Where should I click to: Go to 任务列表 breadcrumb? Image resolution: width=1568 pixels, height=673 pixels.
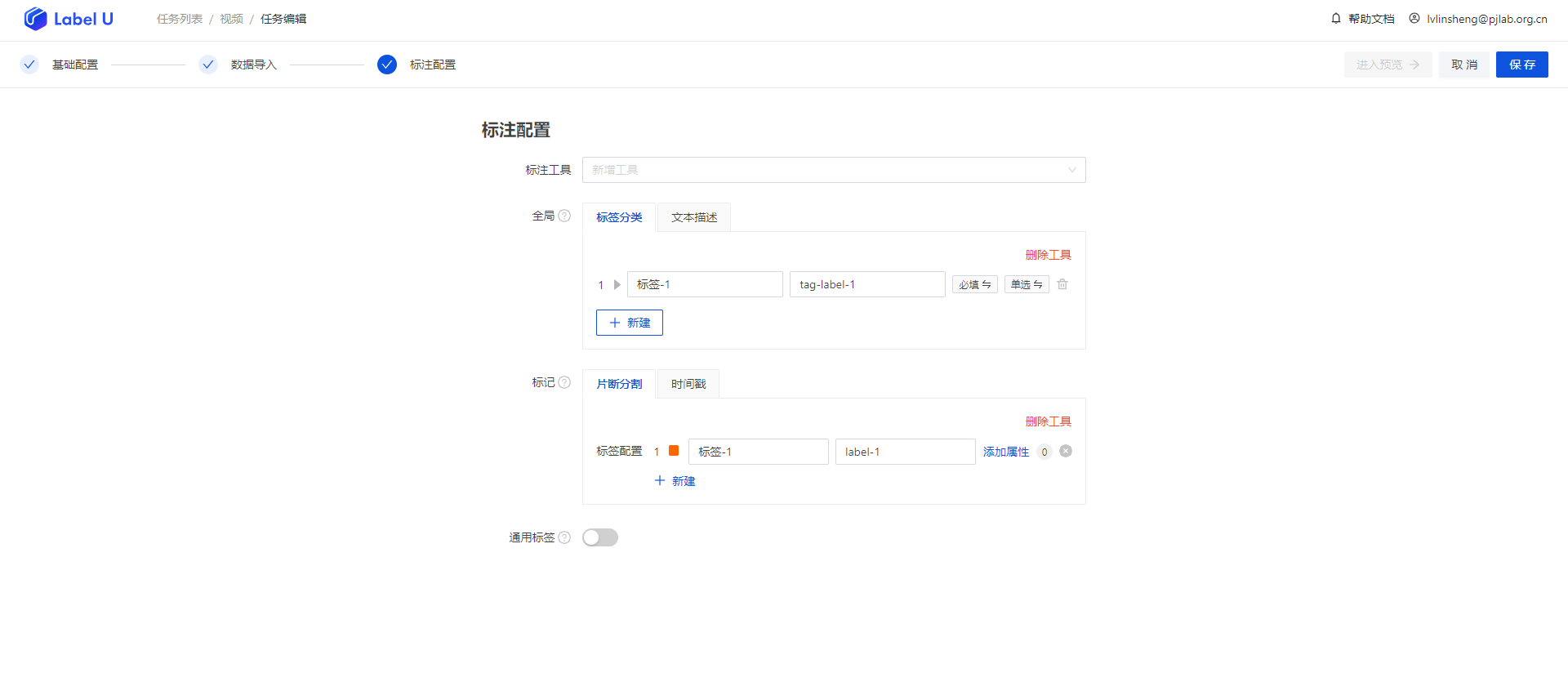click(180, 19)
